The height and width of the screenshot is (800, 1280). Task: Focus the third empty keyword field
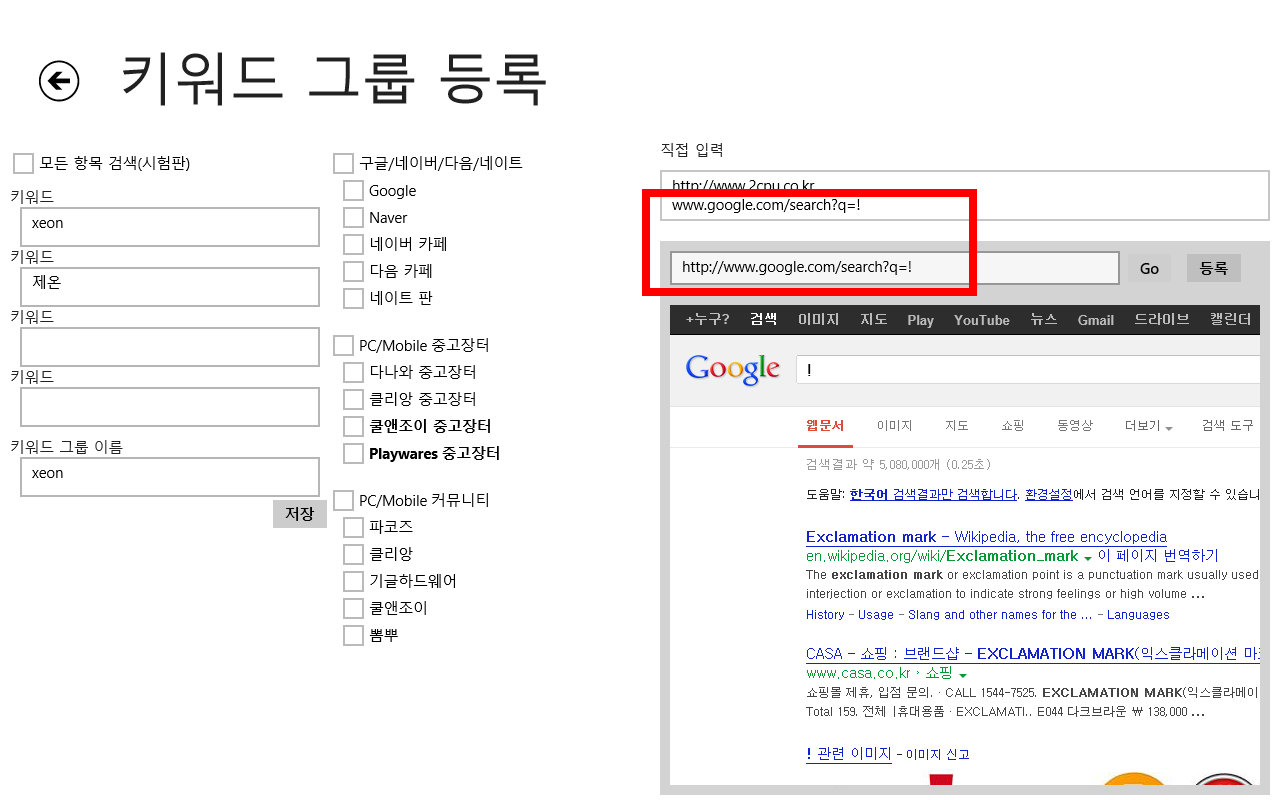click(170, 347)
